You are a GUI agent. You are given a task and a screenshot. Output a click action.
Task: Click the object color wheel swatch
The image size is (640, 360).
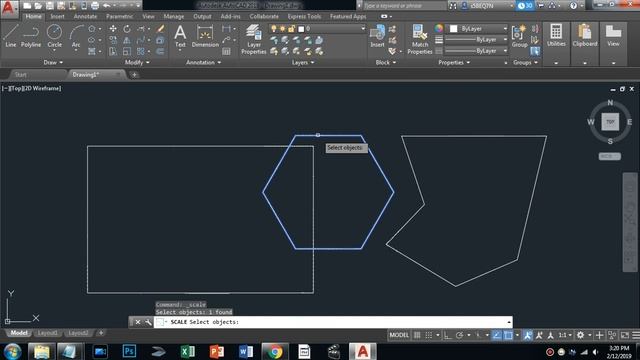tap(439, 28)
